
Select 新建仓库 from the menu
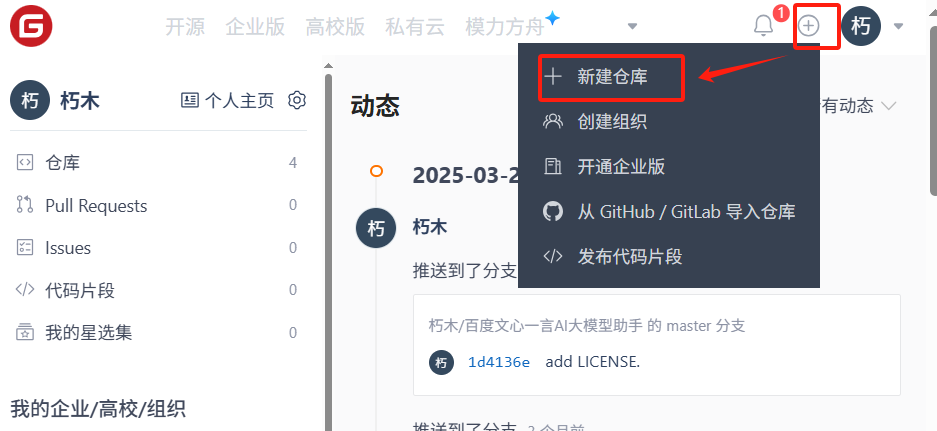coord(611,77)
